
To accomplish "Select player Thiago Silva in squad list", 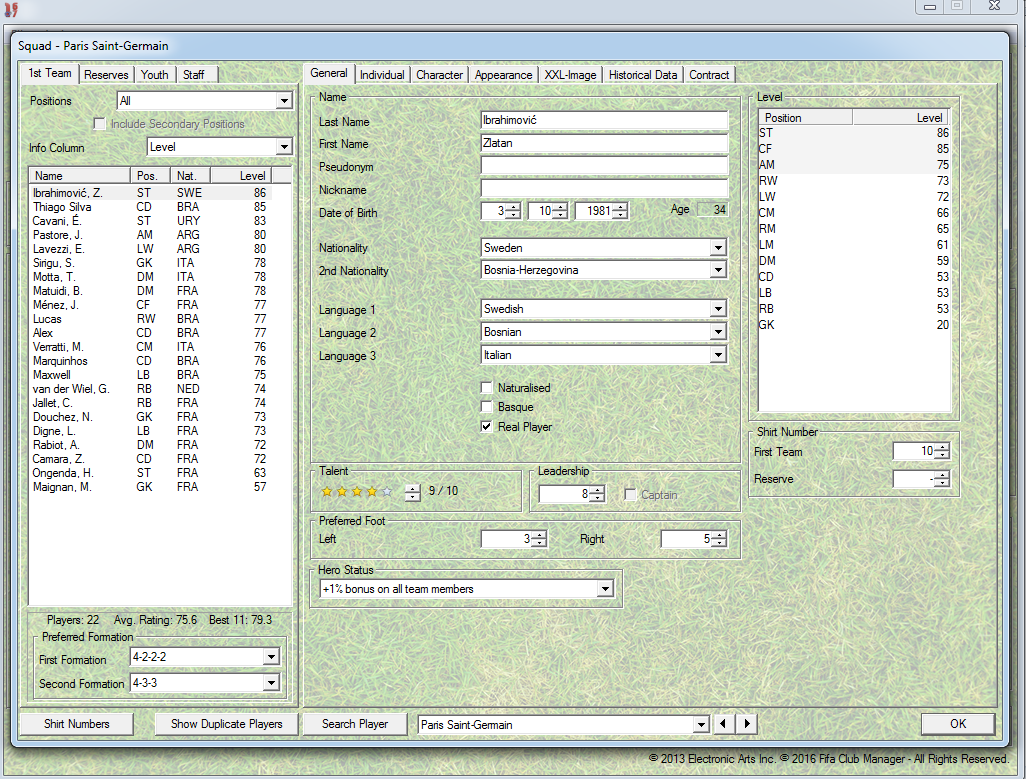I will click(150, 207).
